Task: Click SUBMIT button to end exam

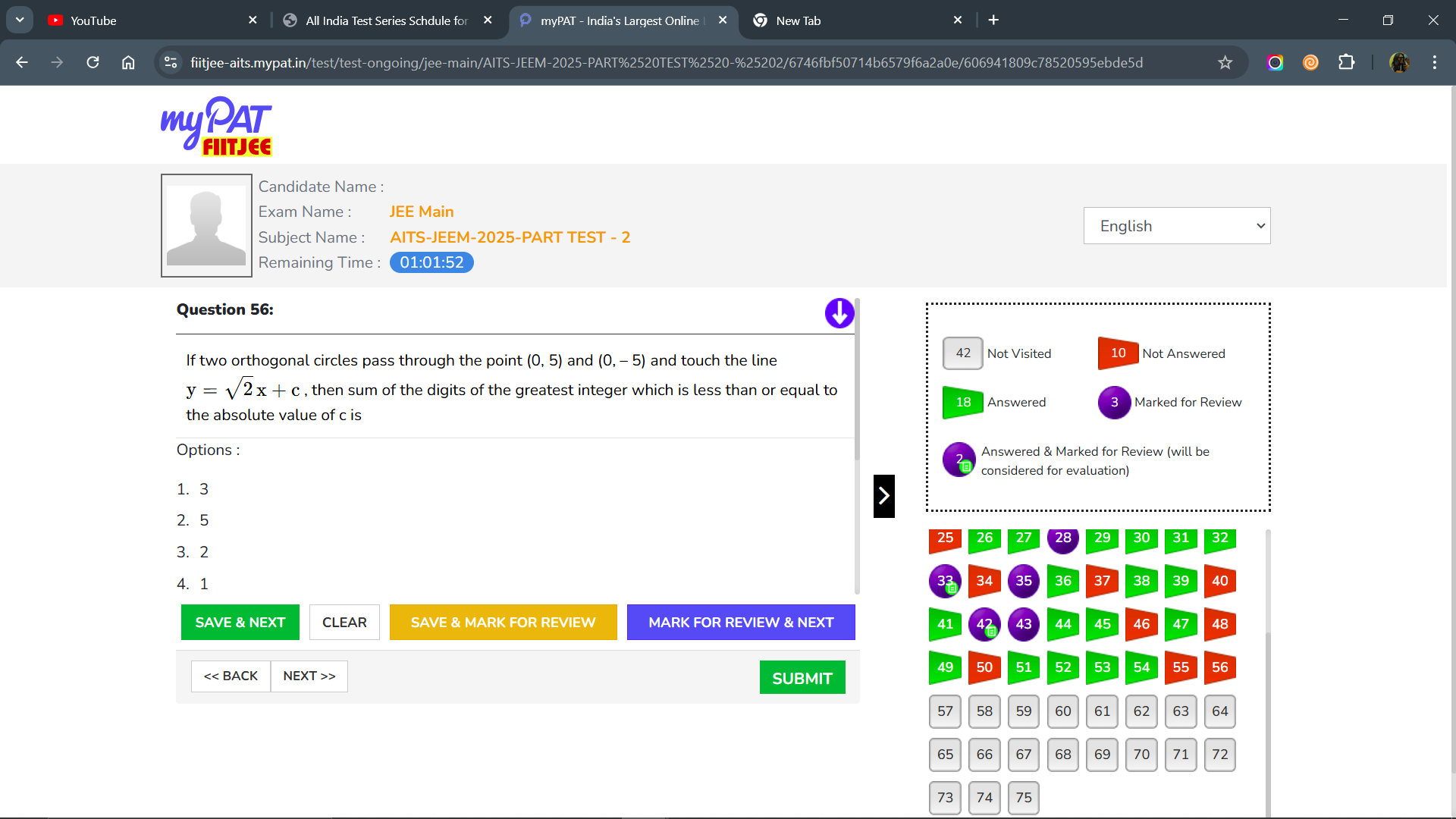Action: pyautogui.click(x=802, y=679)
